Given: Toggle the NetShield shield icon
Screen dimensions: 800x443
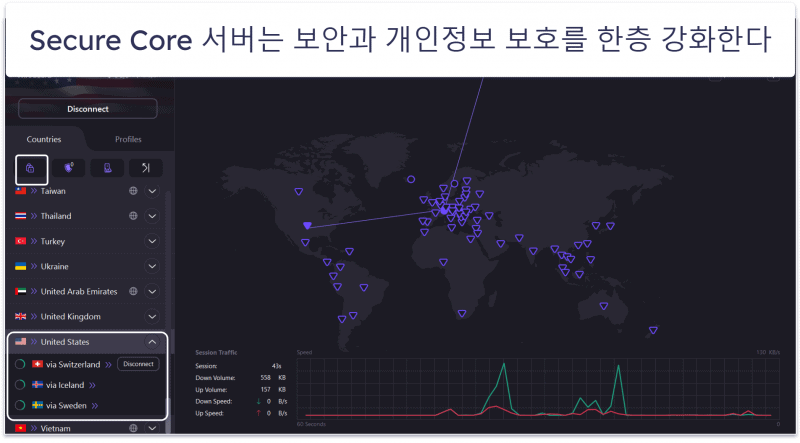Looking at the screenshot, I should [x=69, y=168].
